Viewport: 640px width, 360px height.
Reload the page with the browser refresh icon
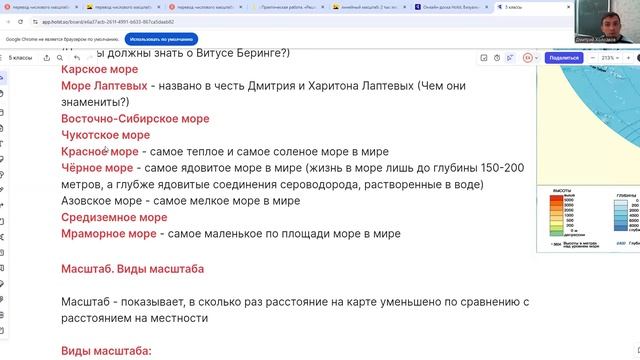pos(20,22)
